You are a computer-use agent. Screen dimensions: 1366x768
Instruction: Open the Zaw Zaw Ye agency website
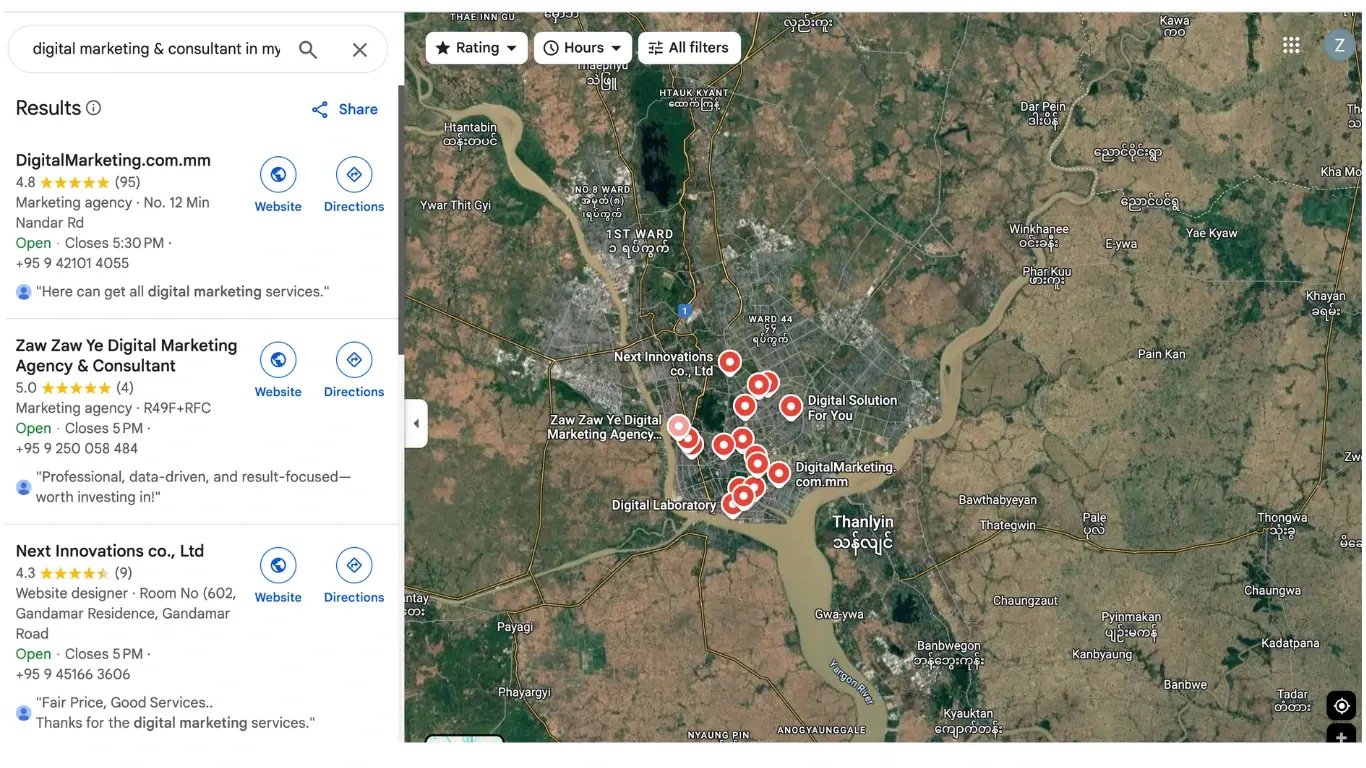click(278, 370)
